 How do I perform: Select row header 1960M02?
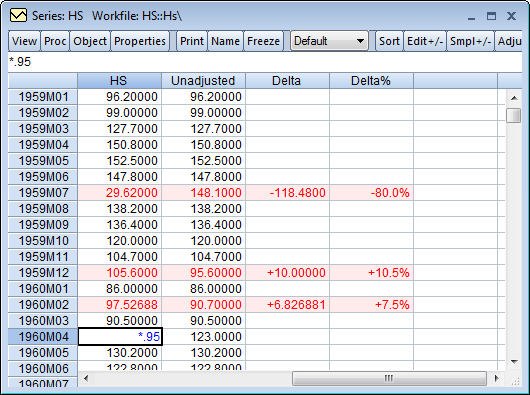(43, 305)
